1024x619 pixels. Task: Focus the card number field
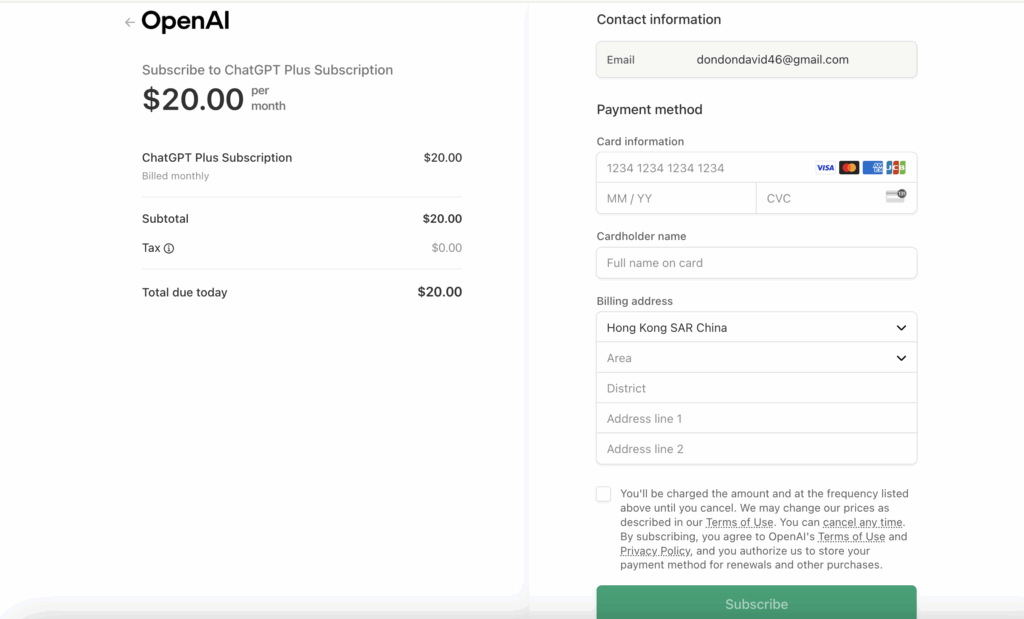tap(700, 168)
